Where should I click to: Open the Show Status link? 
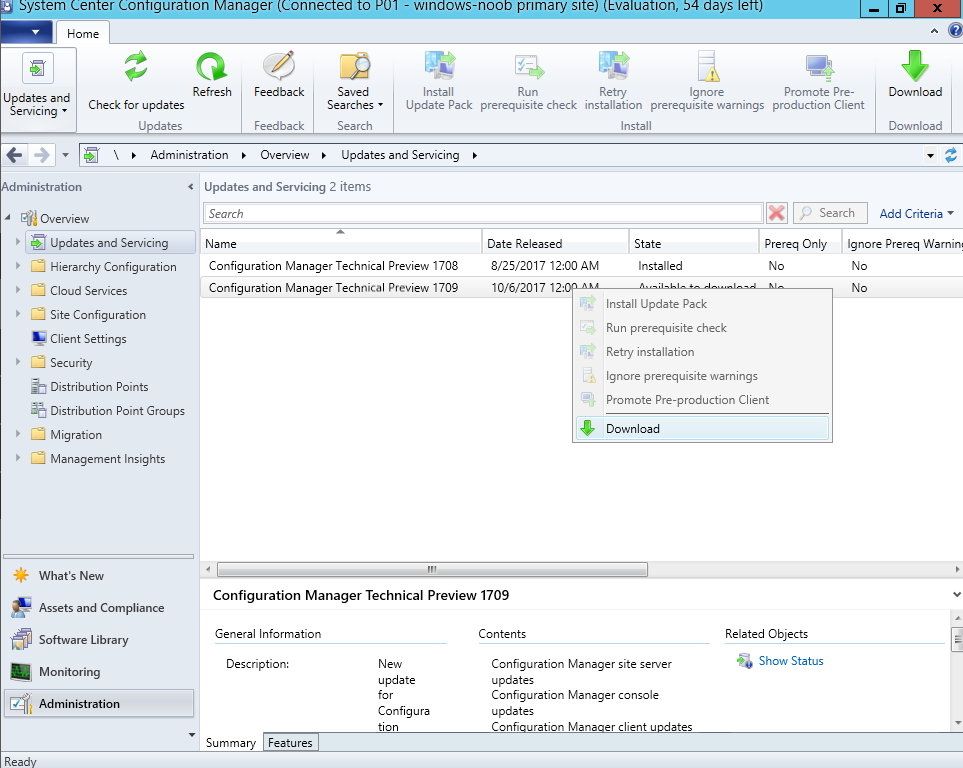(x=791, y=661)
